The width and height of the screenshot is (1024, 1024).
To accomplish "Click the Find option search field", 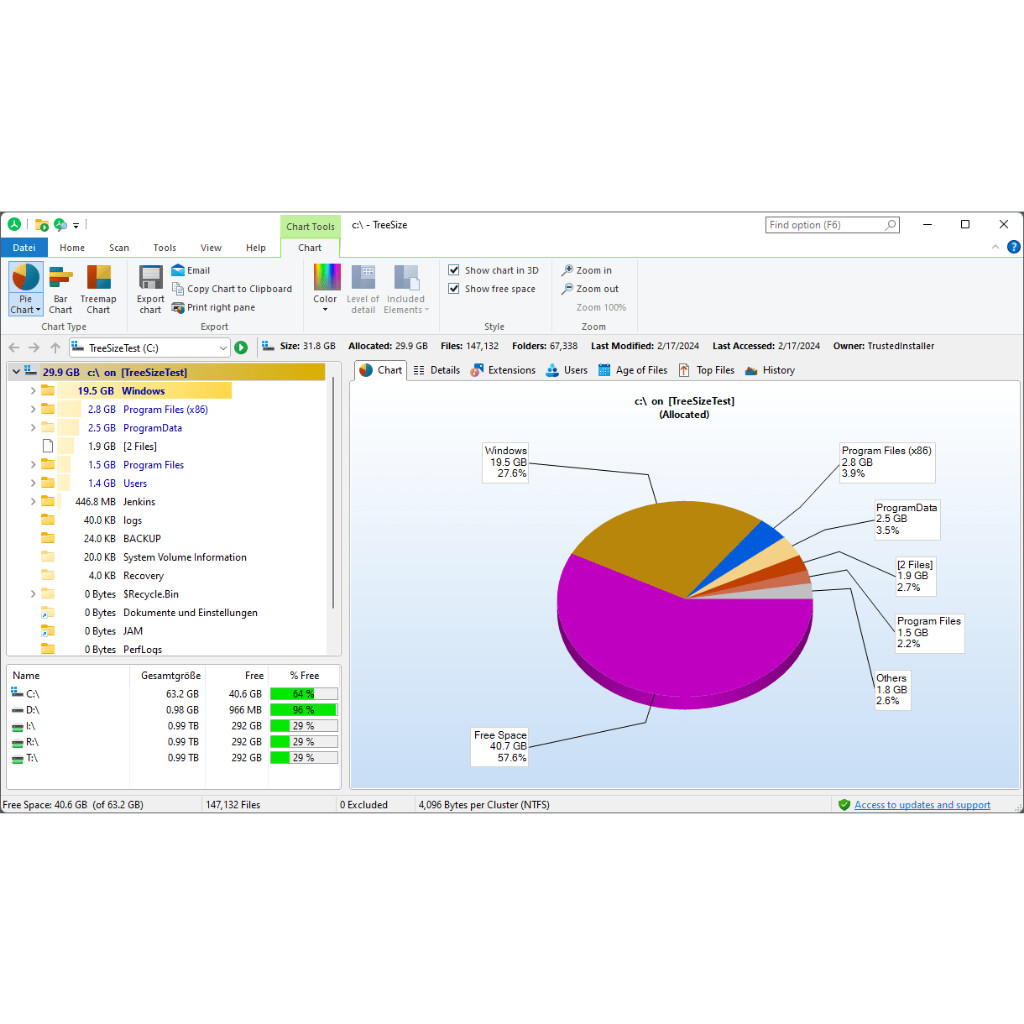I will (824, 225).
